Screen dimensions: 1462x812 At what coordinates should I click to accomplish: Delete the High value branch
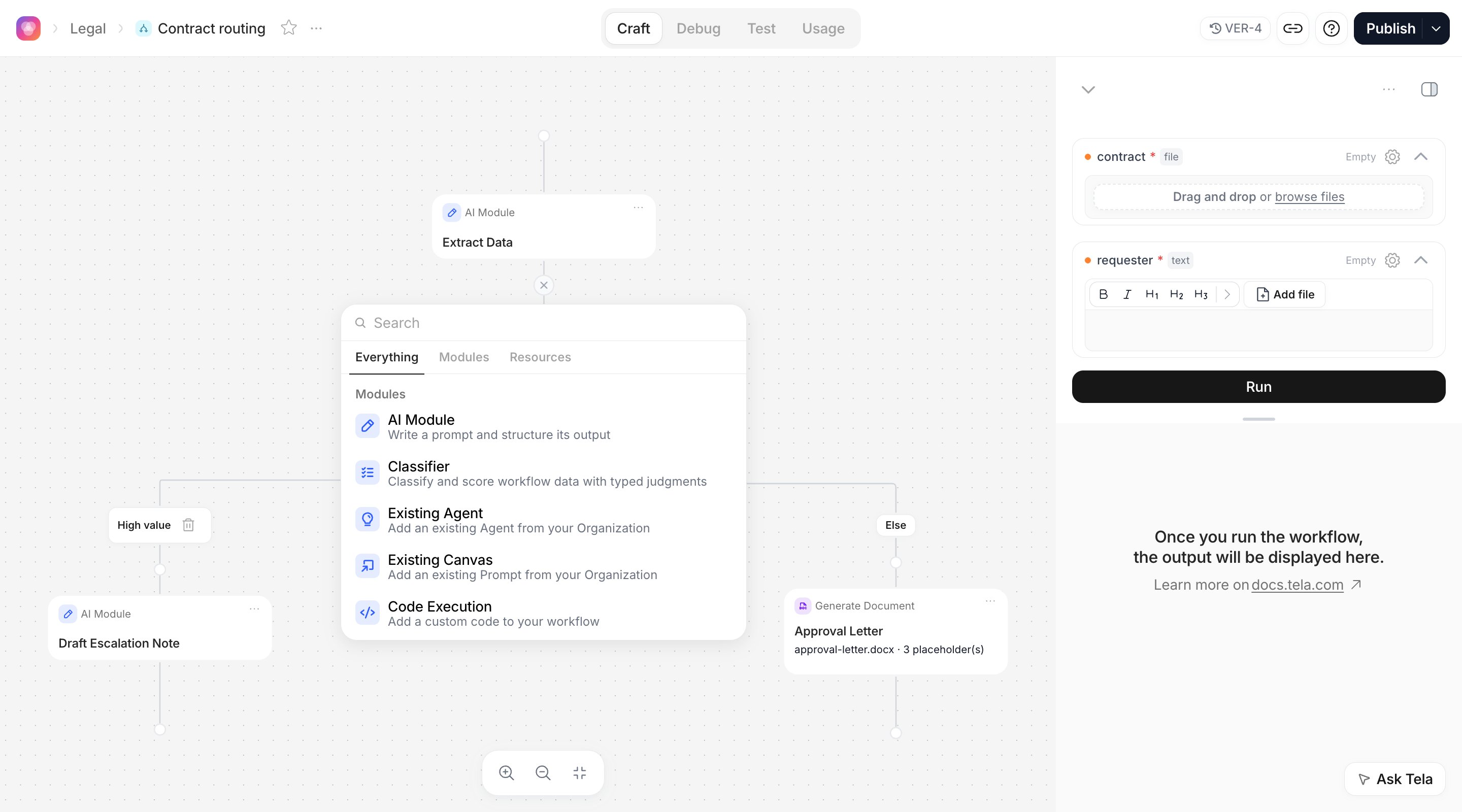[x=188, y=525]
